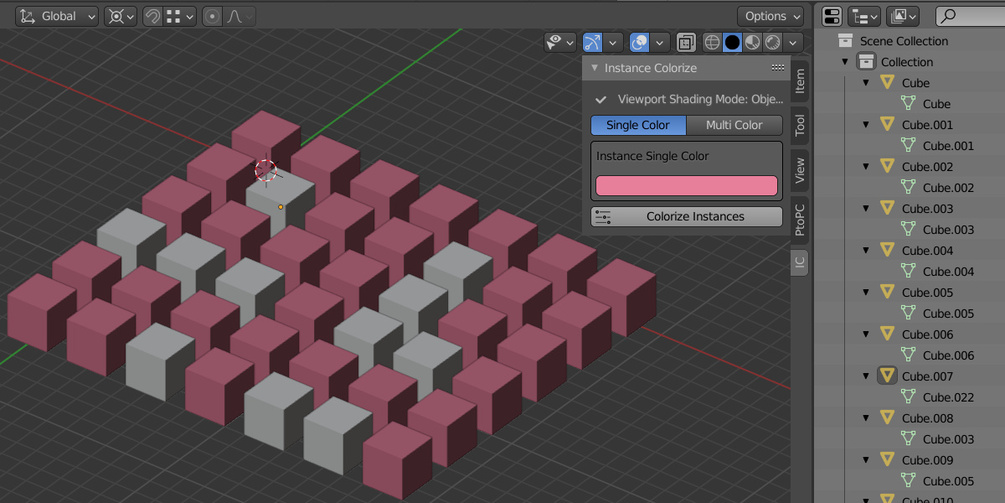Open the pivot point dropdown
This screenshot has height=503, width=1005.
click(120, 17)
